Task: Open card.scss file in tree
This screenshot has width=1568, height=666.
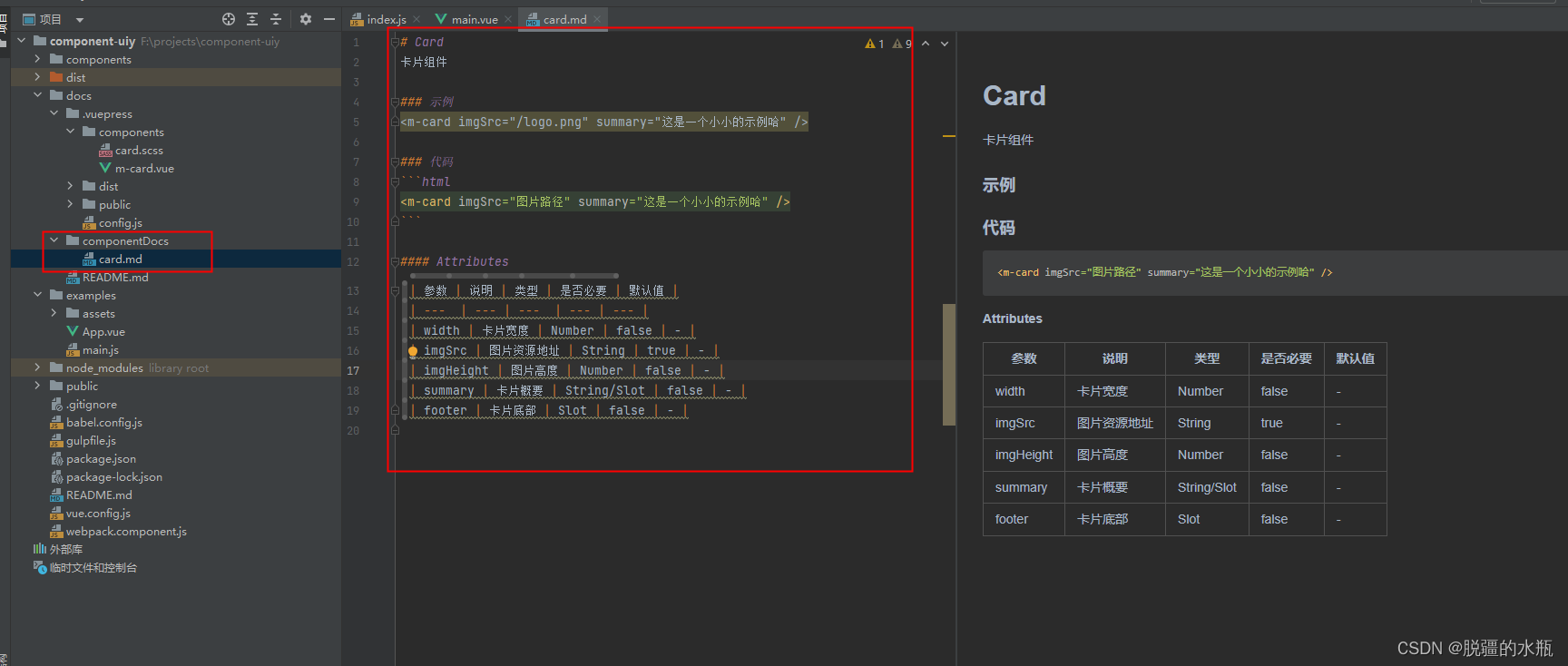Action: pyautogui.click(x=139, y=150)
